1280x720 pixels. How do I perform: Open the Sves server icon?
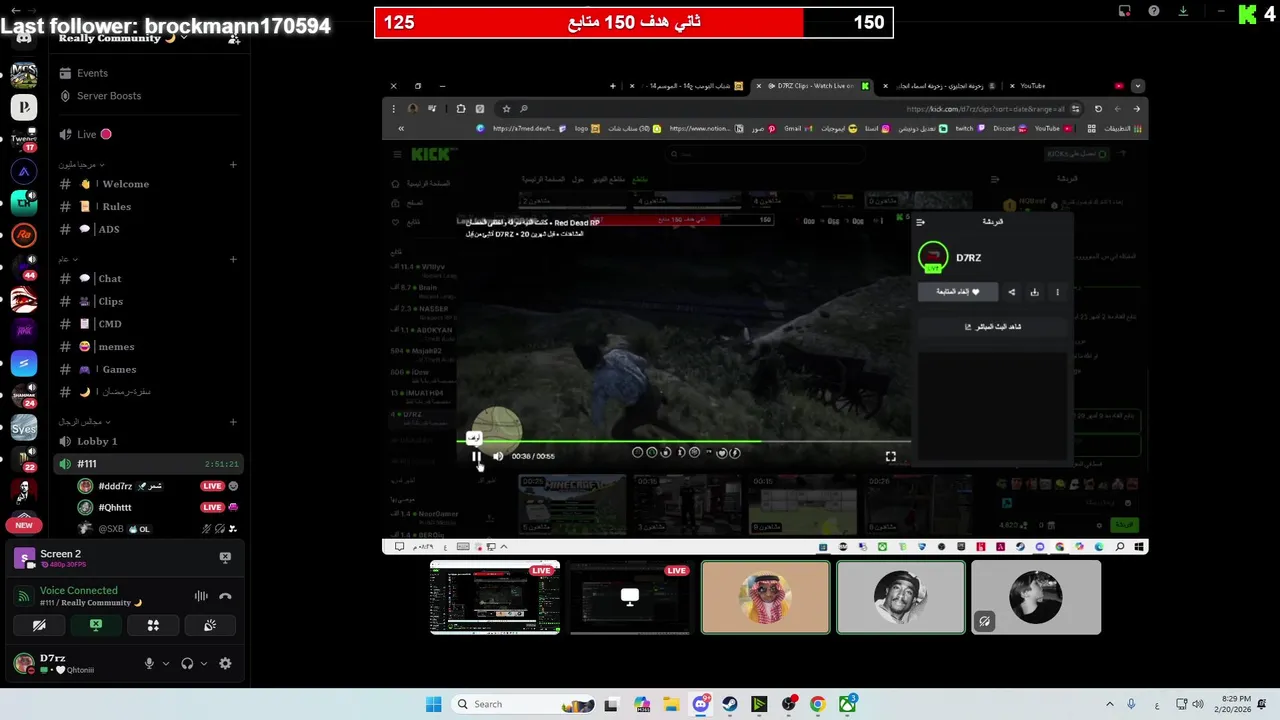pos(24,428)
